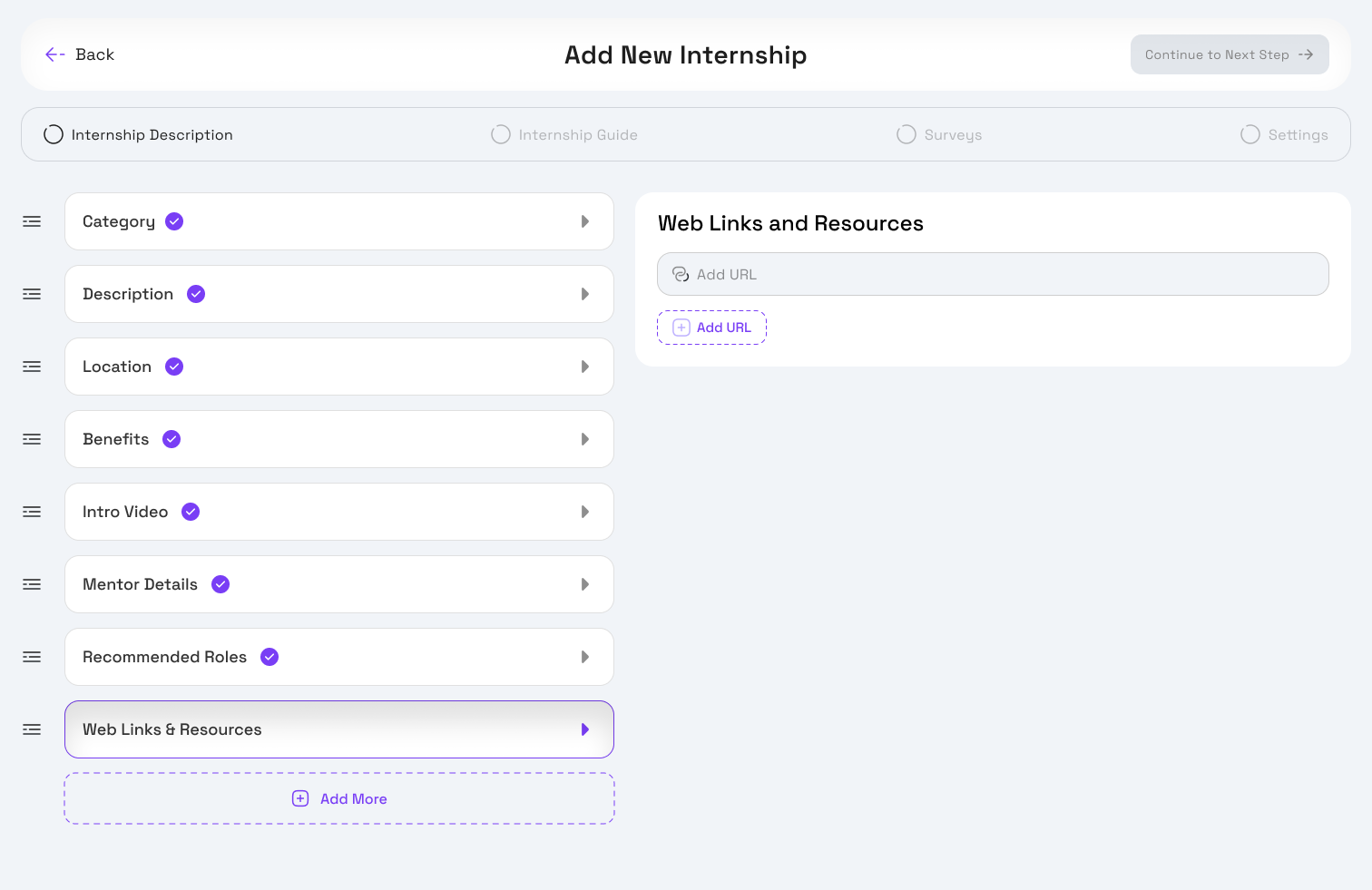The width and height of the screenshot is (1372, 890).
Task: Click drag handle beside Category row
Action: point(32,221)
